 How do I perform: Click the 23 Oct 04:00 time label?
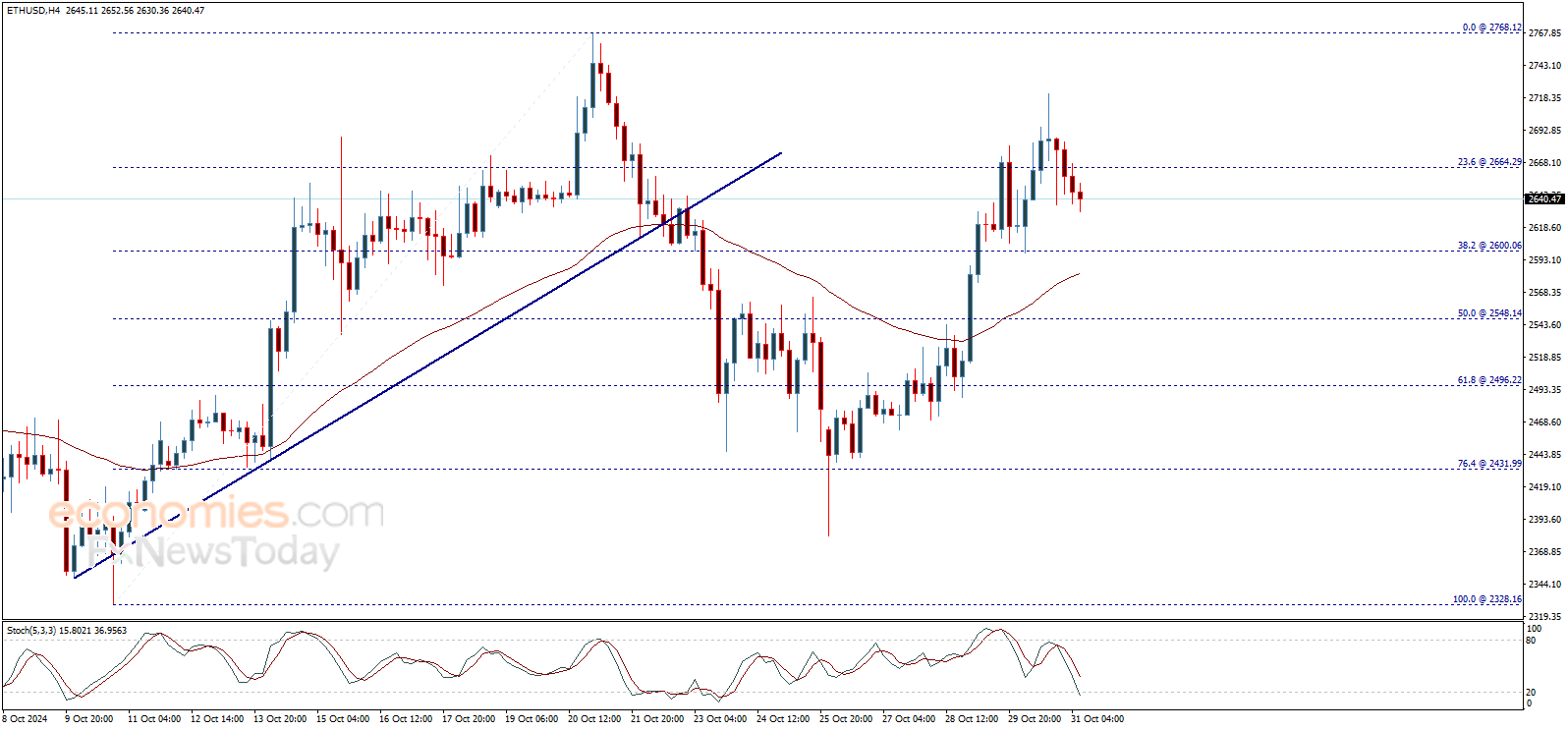pyautogui.click(x=720, y=719)
